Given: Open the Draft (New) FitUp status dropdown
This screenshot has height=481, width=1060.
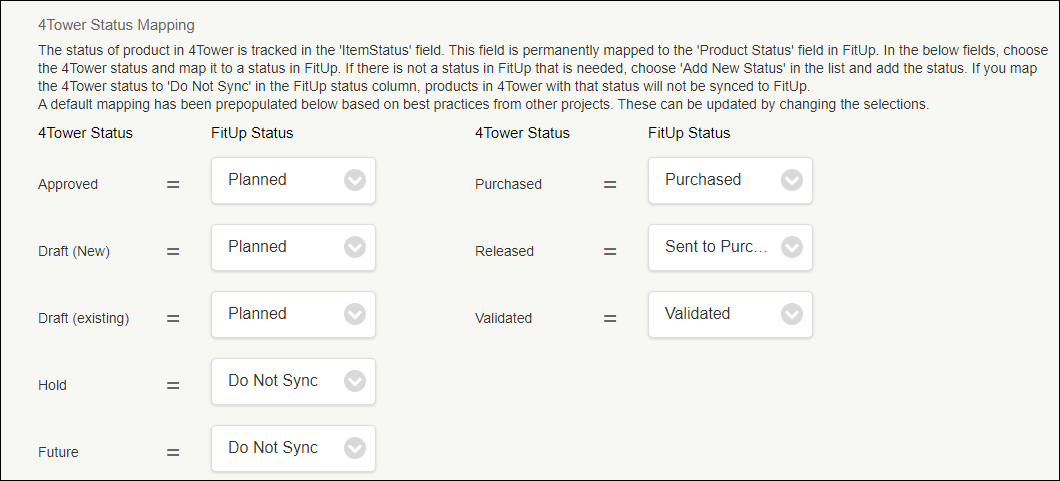Looking at the screenshot, I should pyautogui.click(x=293, y=247).
